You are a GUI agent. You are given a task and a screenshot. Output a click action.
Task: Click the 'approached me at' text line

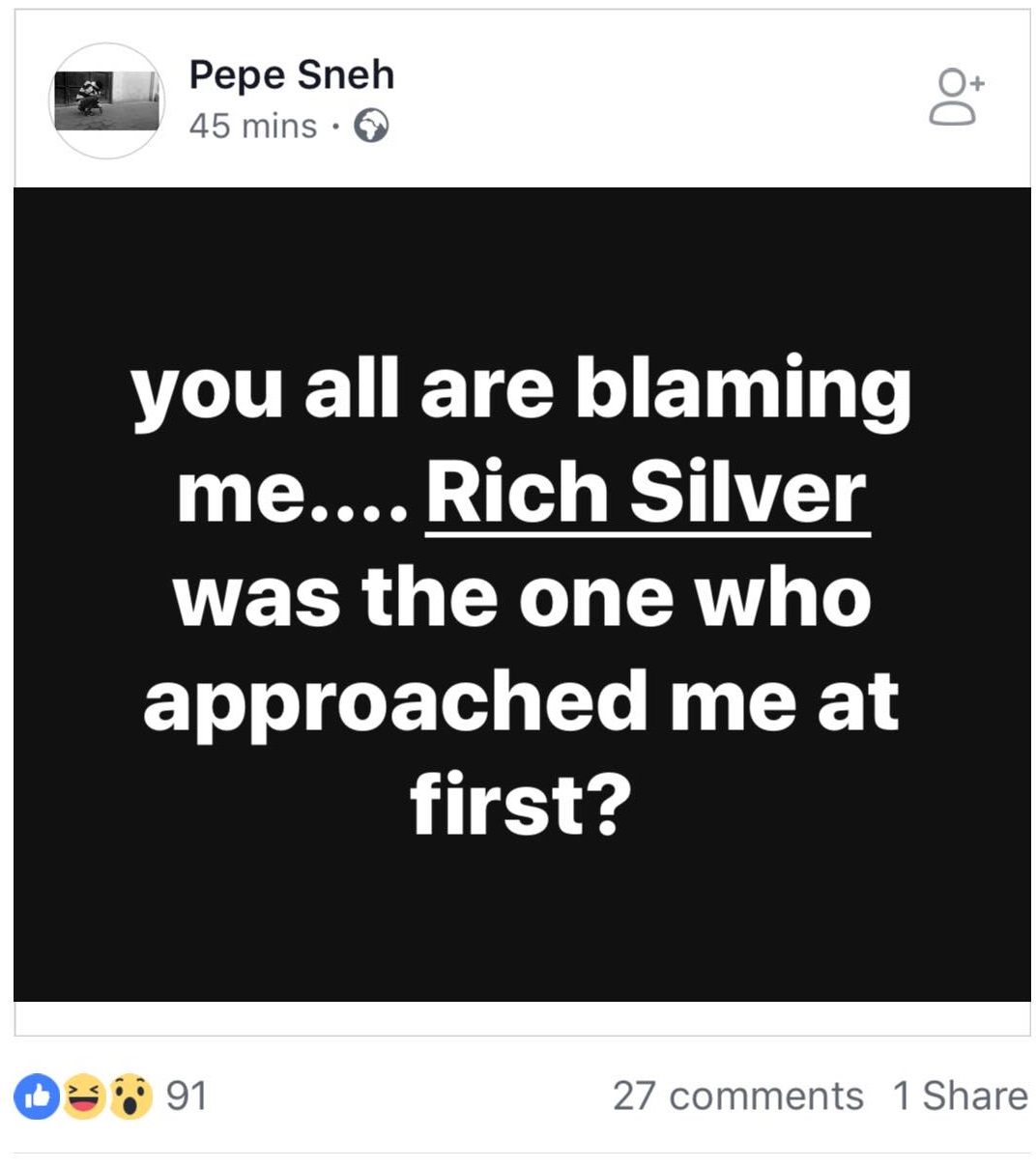pos(521,702)
